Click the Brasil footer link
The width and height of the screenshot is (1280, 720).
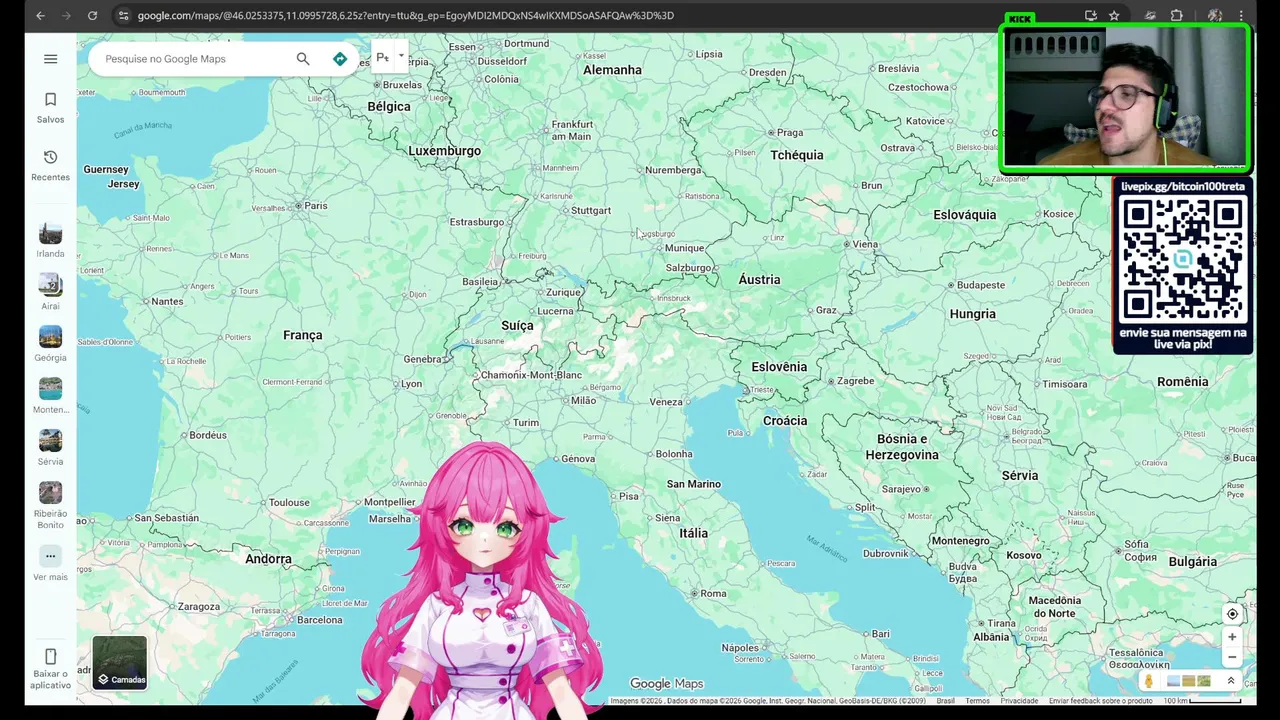(945, 701)
